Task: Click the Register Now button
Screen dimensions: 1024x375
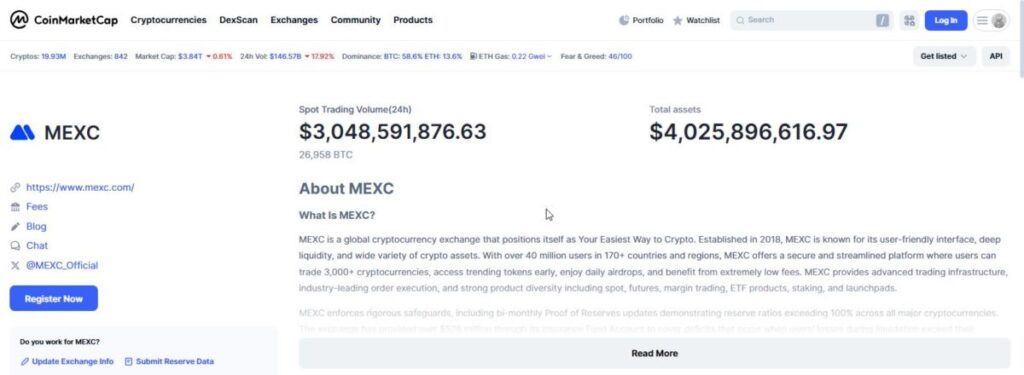Action: click(x=54, y=299)
